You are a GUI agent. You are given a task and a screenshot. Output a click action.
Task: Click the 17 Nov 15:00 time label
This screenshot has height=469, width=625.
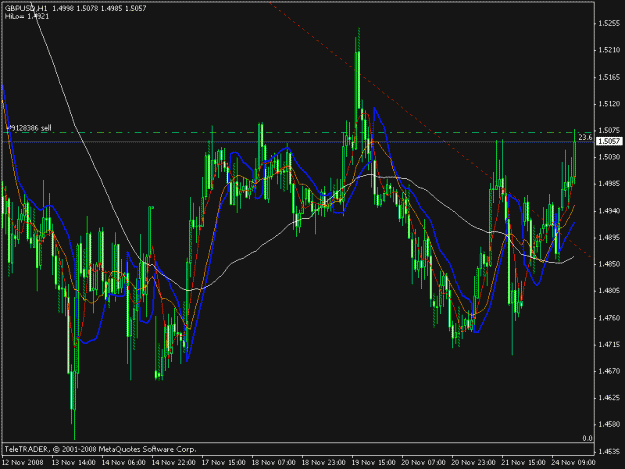(224, 463)
